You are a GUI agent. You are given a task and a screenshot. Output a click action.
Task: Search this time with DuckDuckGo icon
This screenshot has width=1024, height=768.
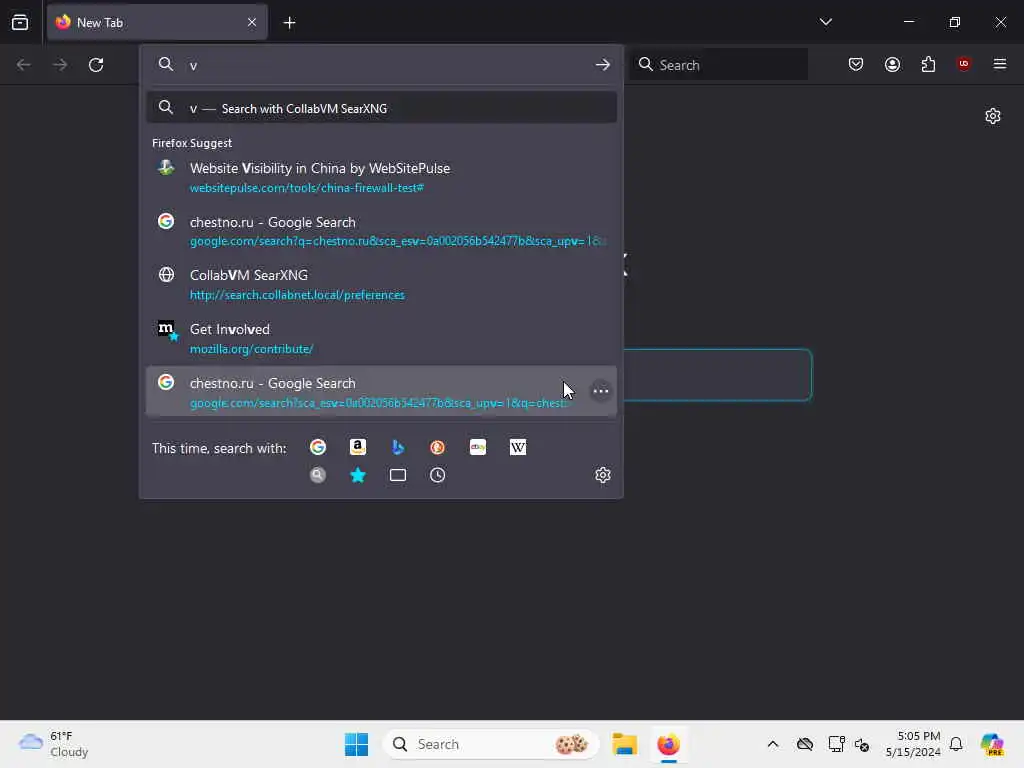[x=438, y=447]
